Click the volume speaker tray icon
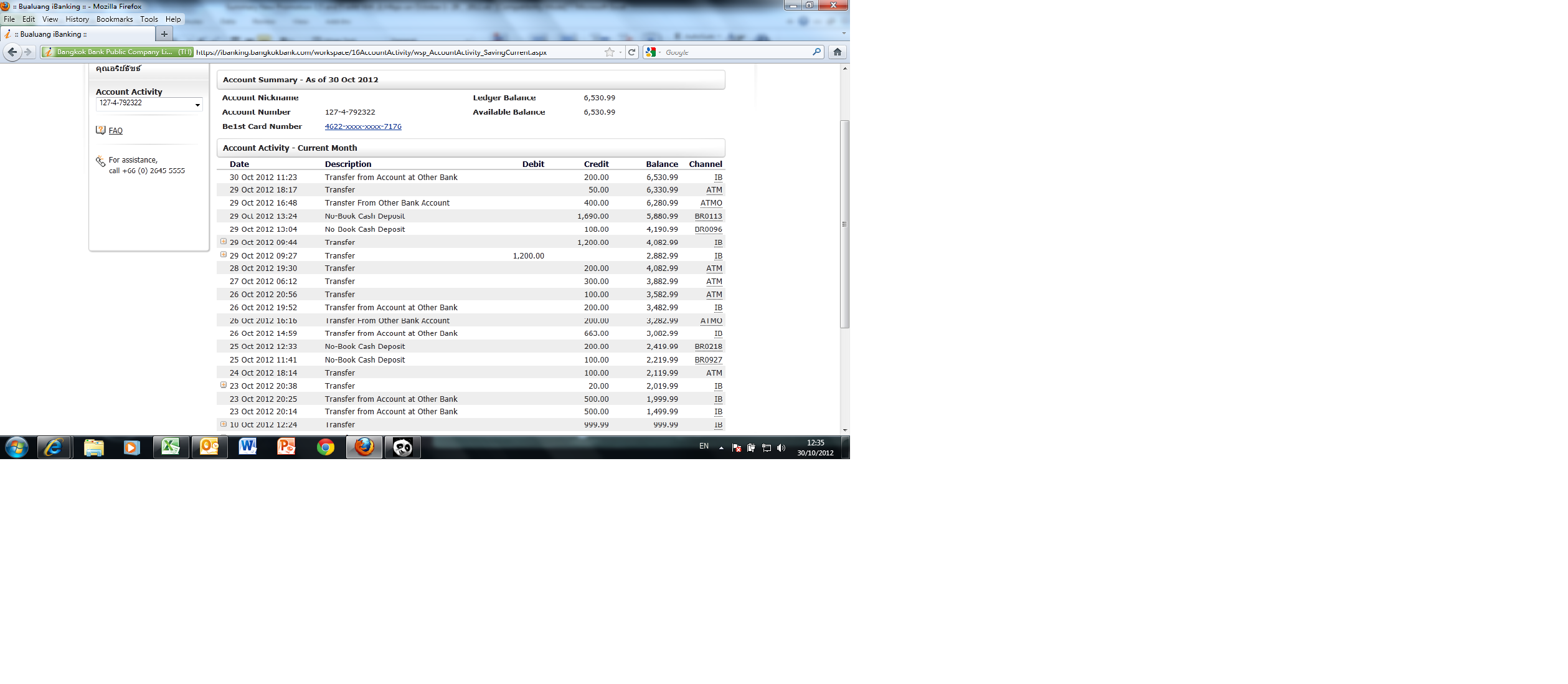Screen dimensions: 1568x684 (x=781, y=448)
